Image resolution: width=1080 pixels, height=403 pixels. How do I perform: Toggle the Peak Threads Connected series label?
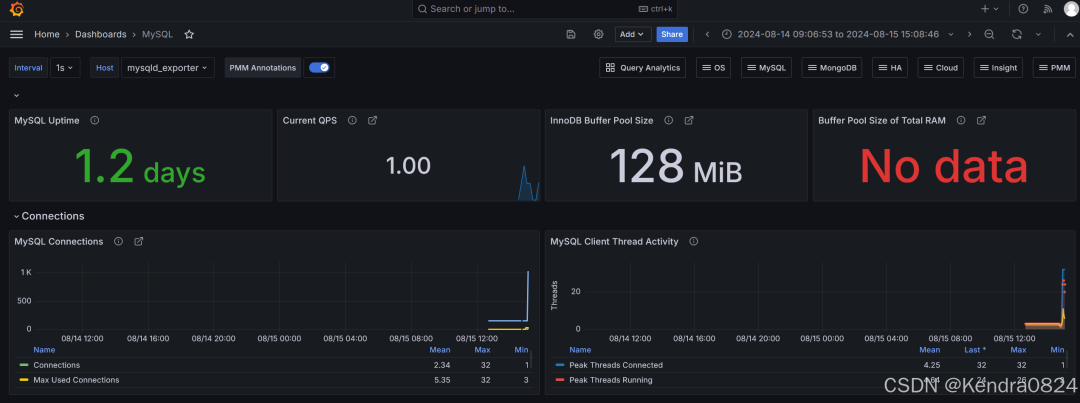tap(616, 365)
